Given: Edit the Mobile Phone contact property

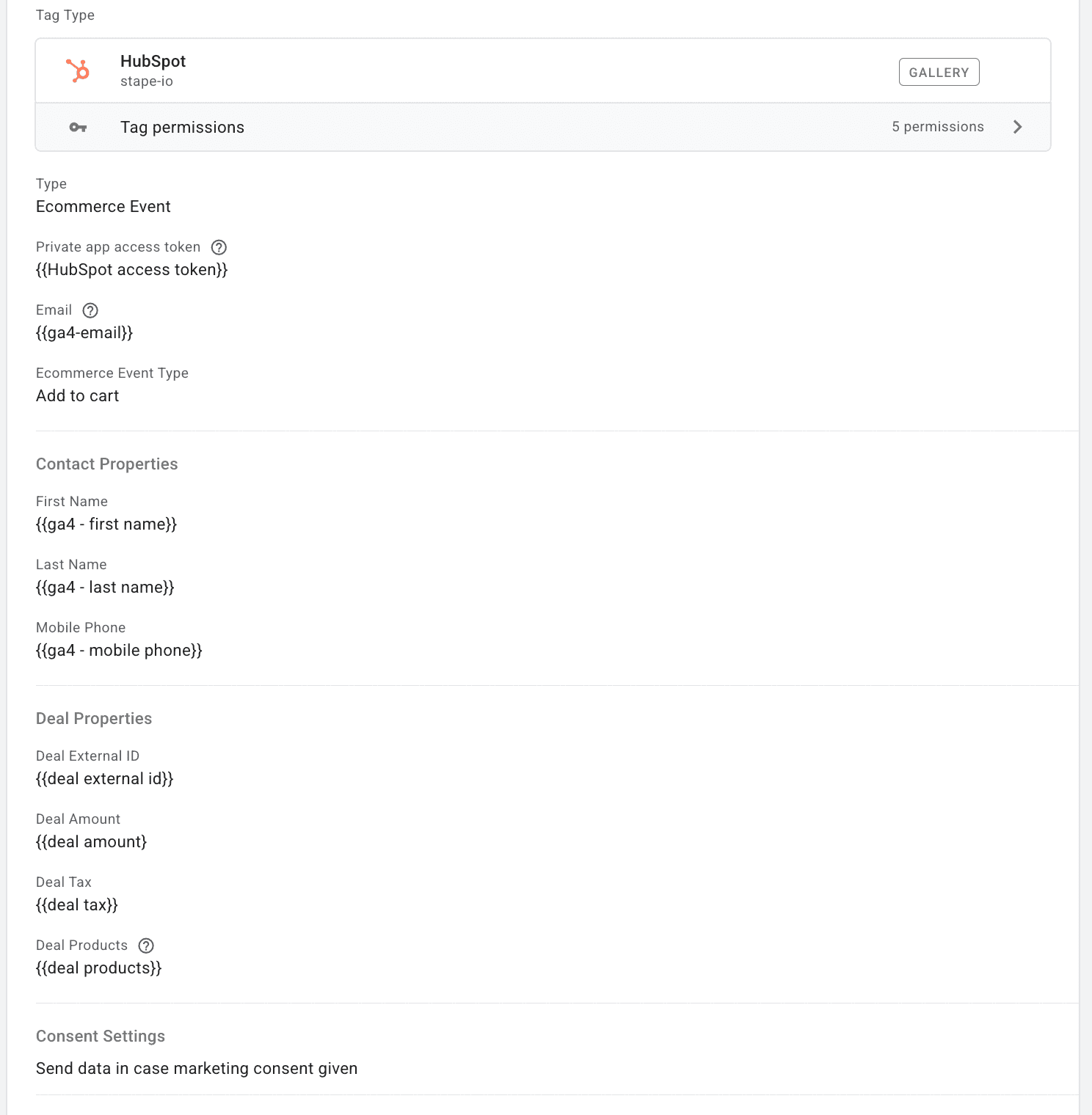Looking at the screenshot, I should click(119, 650).
